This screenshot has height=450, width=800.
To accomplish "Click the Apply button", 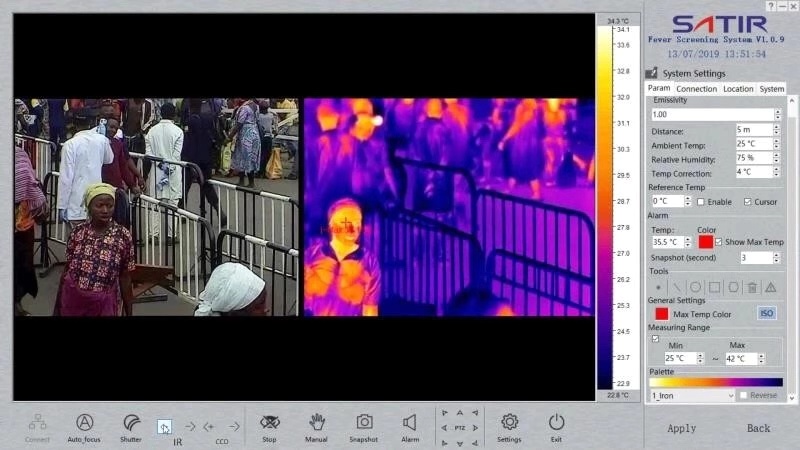I will point(681,428).
